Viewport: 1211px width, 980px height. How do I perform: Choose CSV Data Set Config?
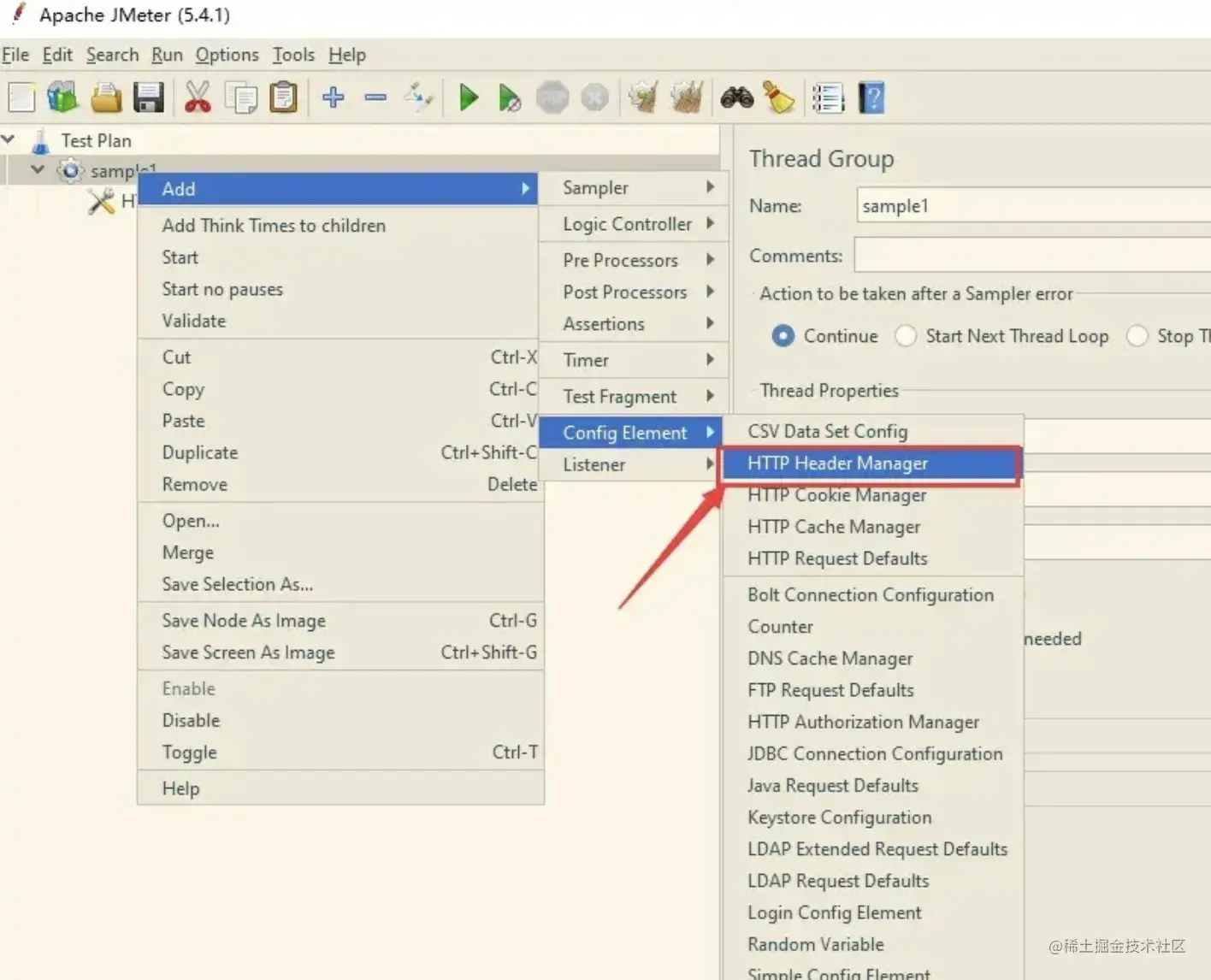873,432
